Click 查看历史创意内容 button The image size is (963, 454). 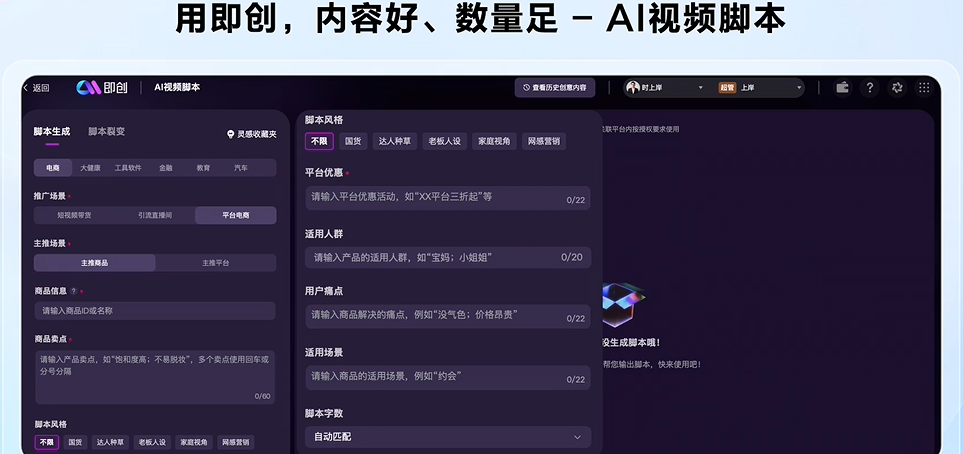tap(555, 88)
